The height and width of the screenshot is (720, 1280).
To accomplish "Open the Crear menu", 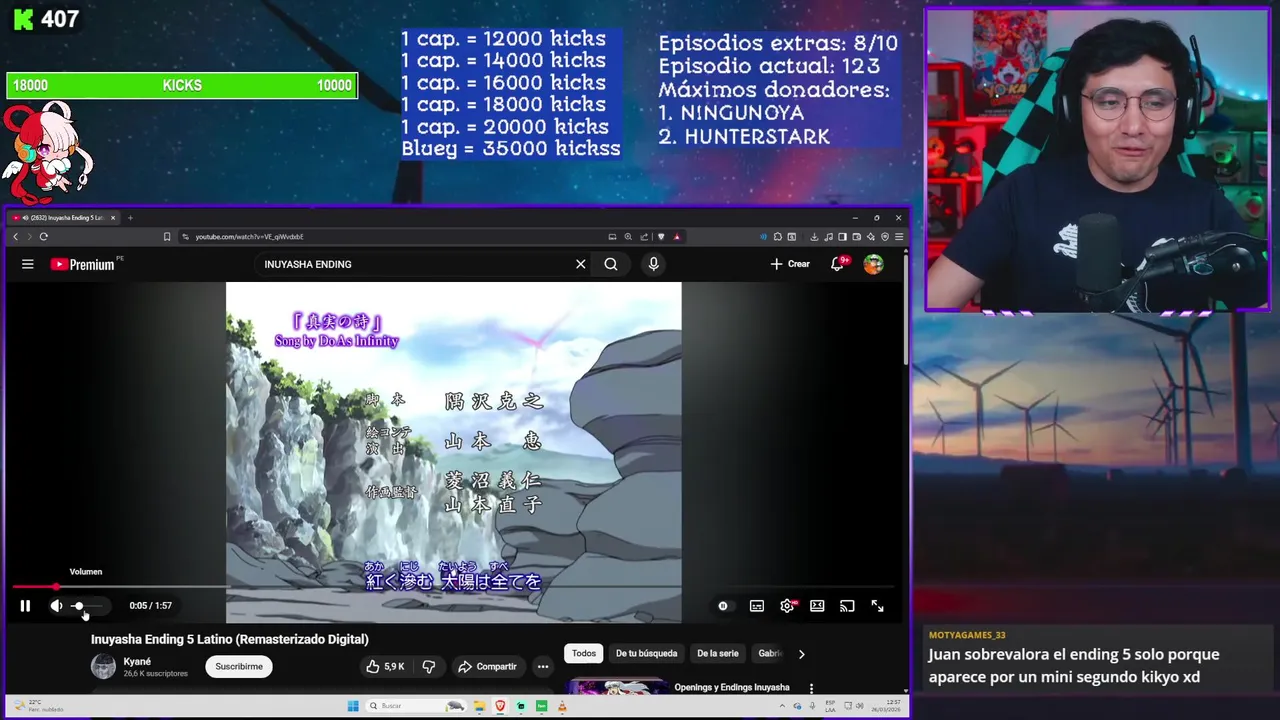I will point(790,264).
